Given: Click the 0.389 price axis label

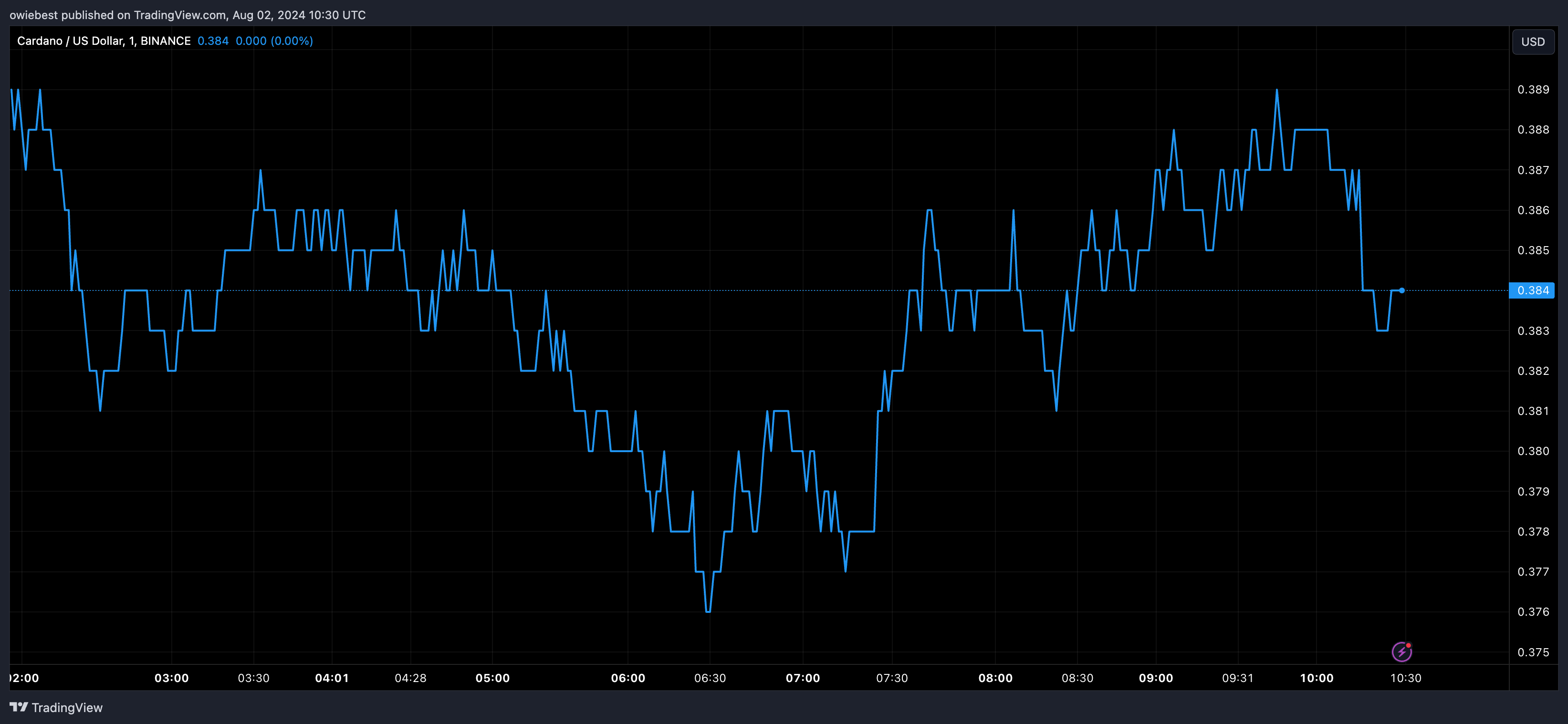Looking at the screenshot, I should click(1533, 90).
